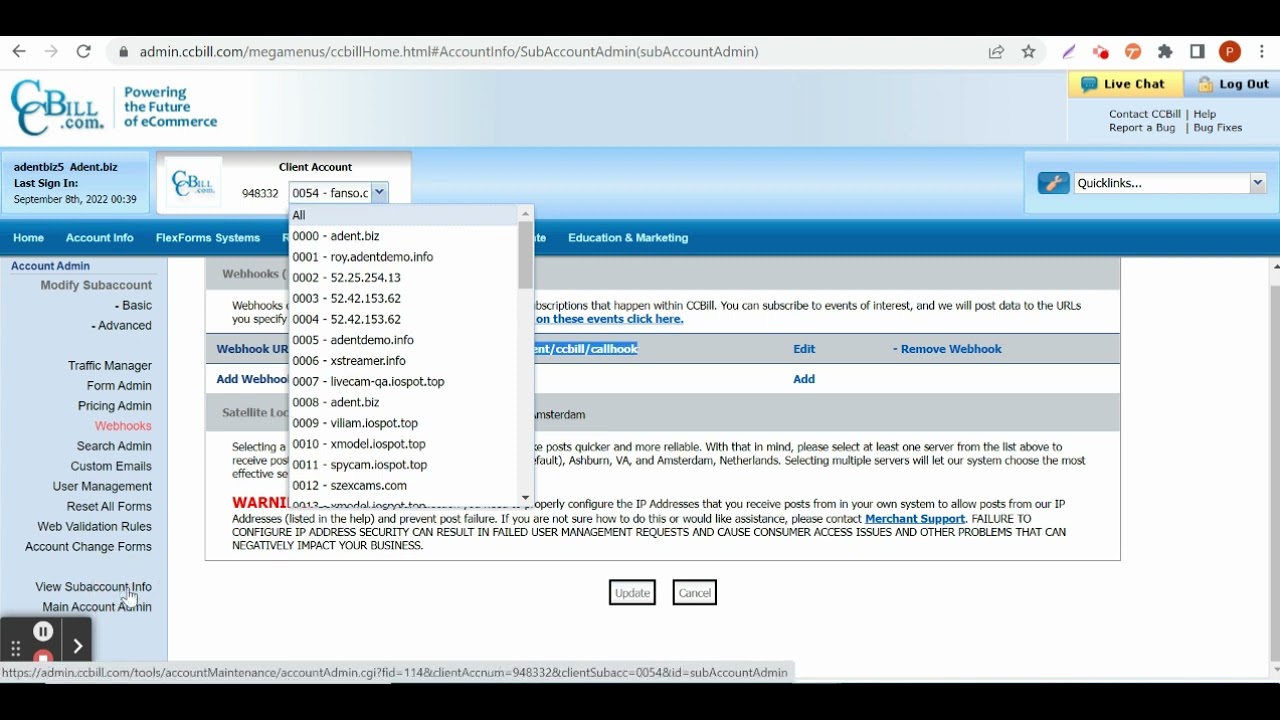
Task: Open the Education & Marketing menu
Action: click(x=628, y=238)
